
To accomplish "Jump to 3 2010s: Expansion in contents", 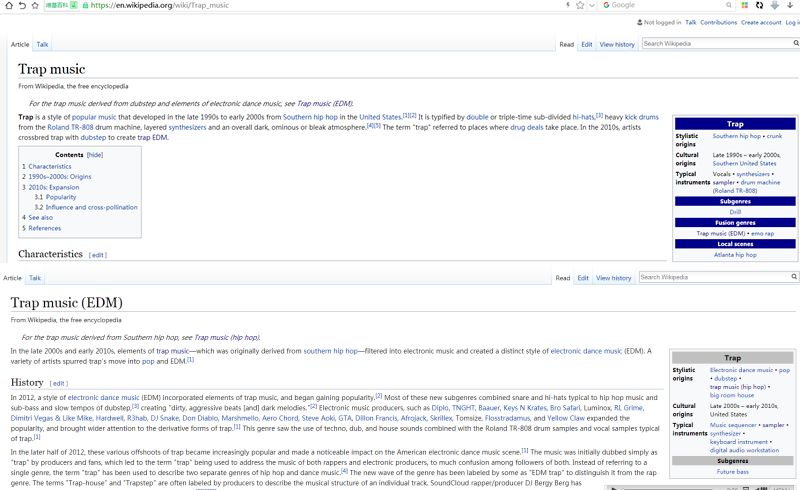I will point(51,187).
